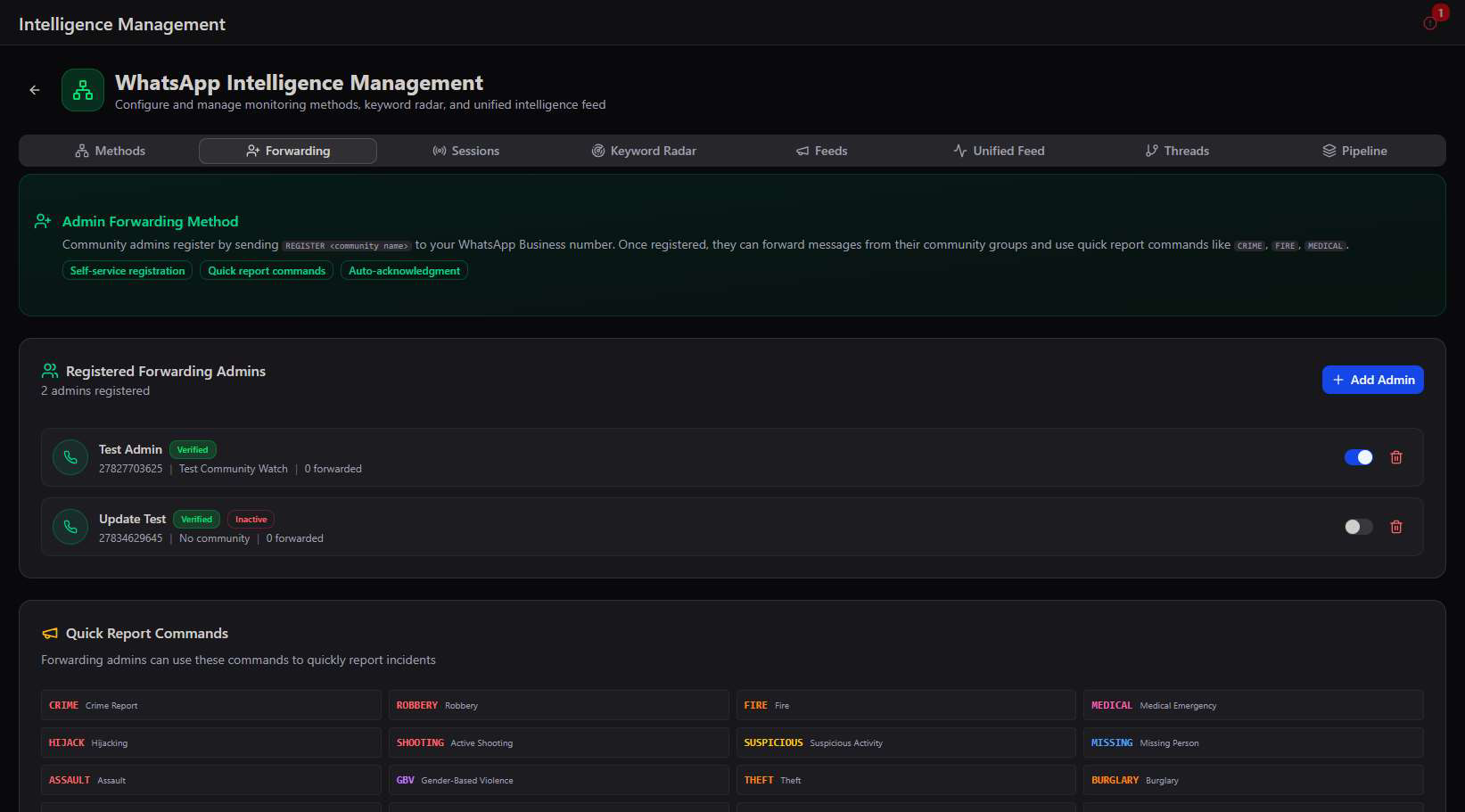Viewport: 1465px width, 812px height.
Task: Disable the Test Admin toggle switch
Action: tap(1359, 457)
